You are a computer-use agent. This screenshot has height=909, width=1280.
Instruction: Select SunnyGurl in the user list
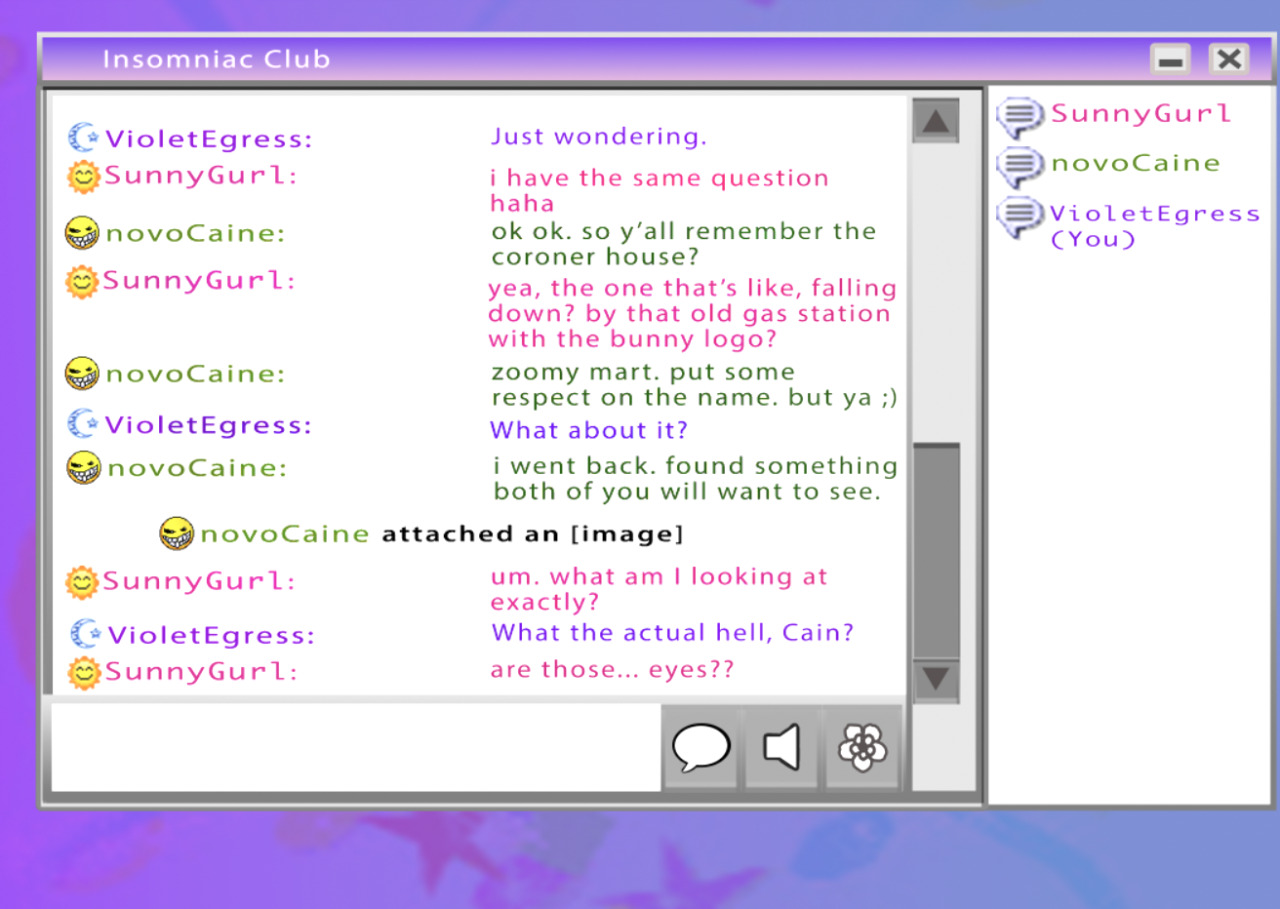point(1140,114)
